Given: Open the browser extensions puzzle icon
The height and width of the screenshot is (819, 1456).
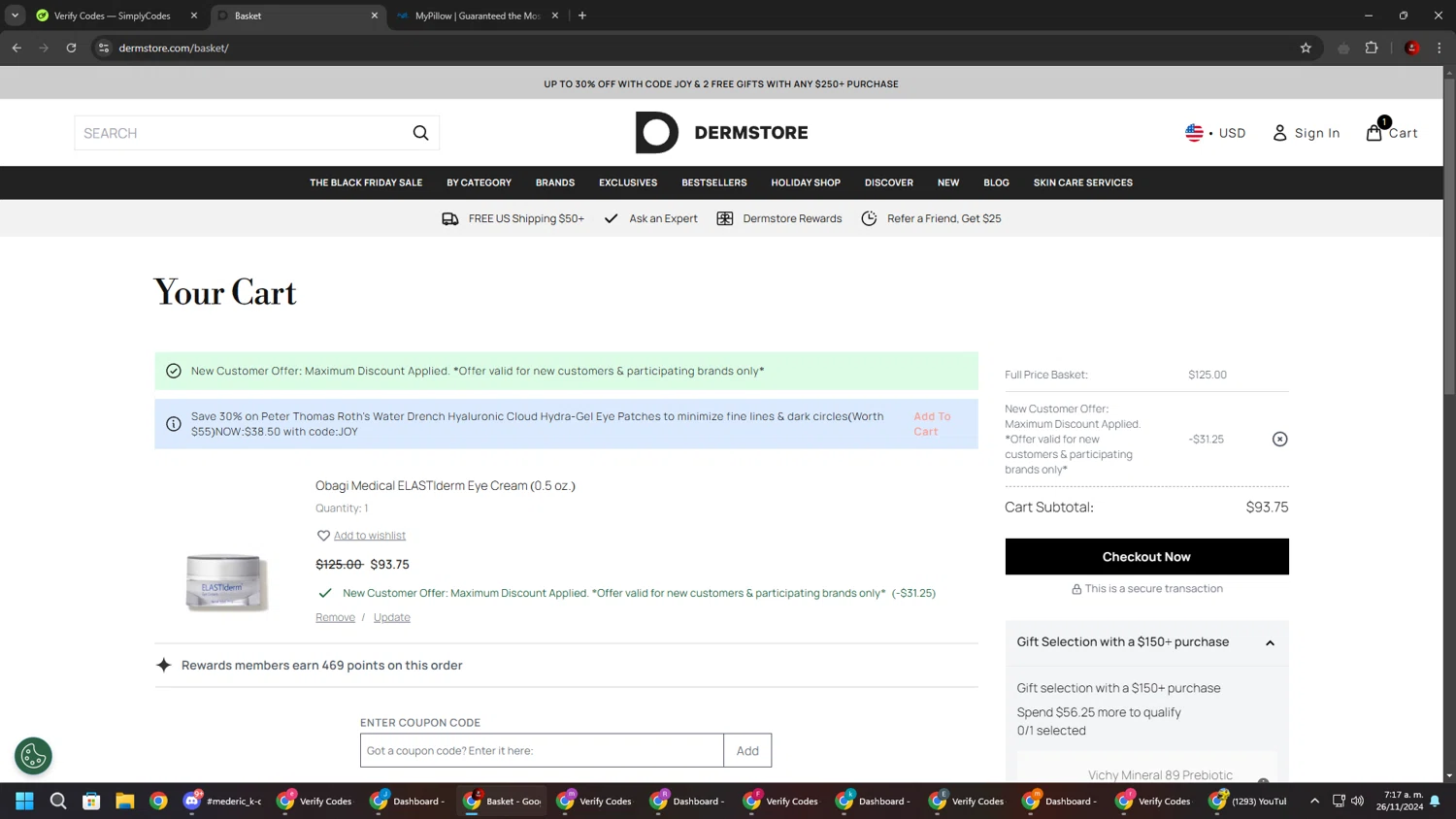Looking at the screenshot, I should pos(1372,48).
